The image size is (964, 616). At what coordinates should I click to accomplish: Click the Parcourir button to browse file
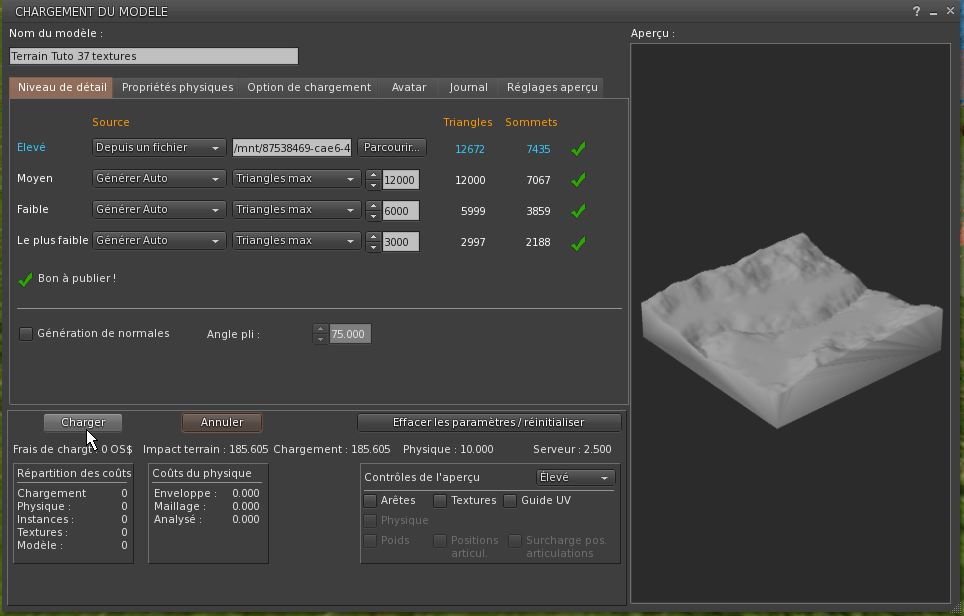coord(392,148)
